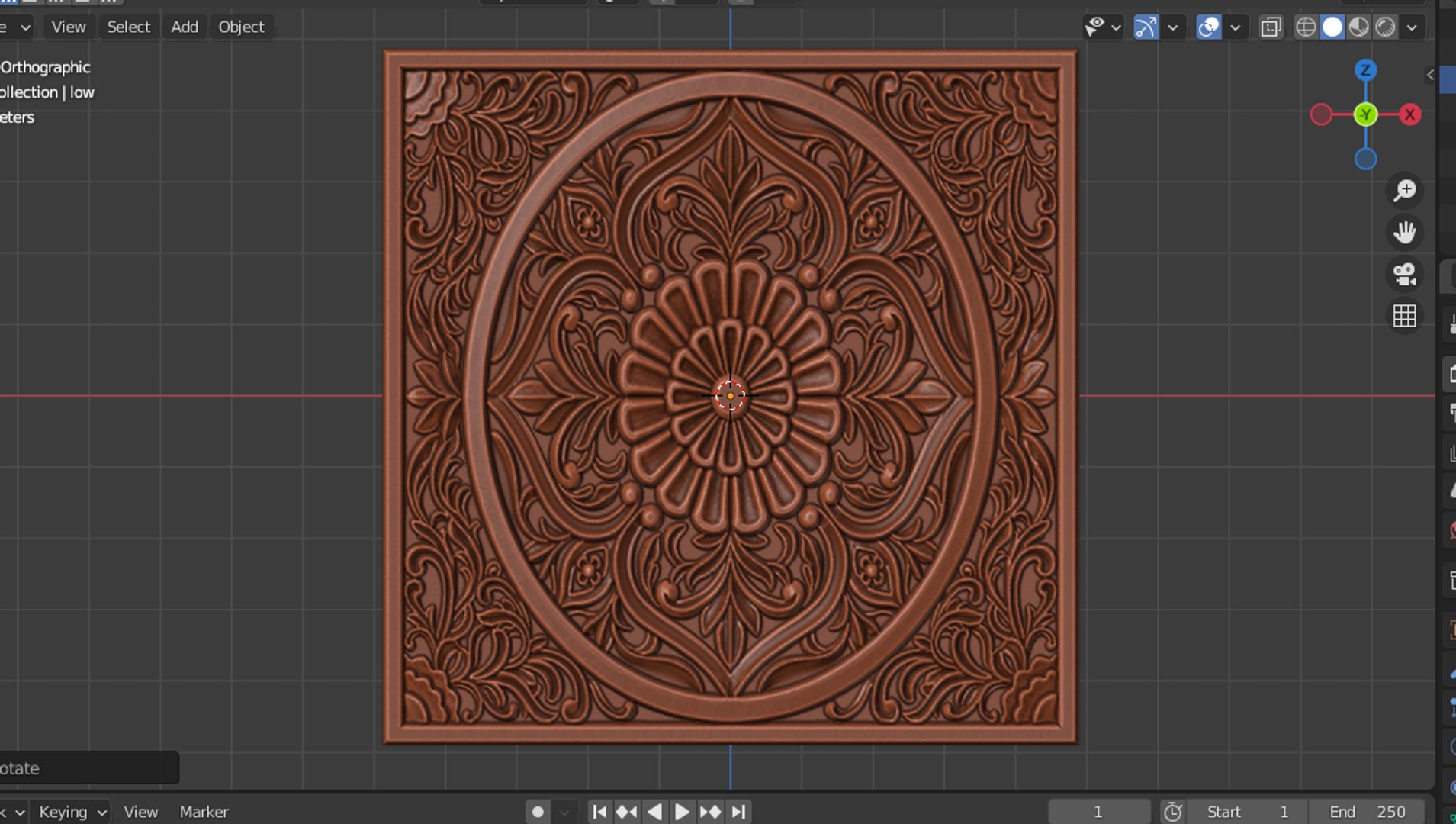Open the Object menu

click(x=241, y=27)
